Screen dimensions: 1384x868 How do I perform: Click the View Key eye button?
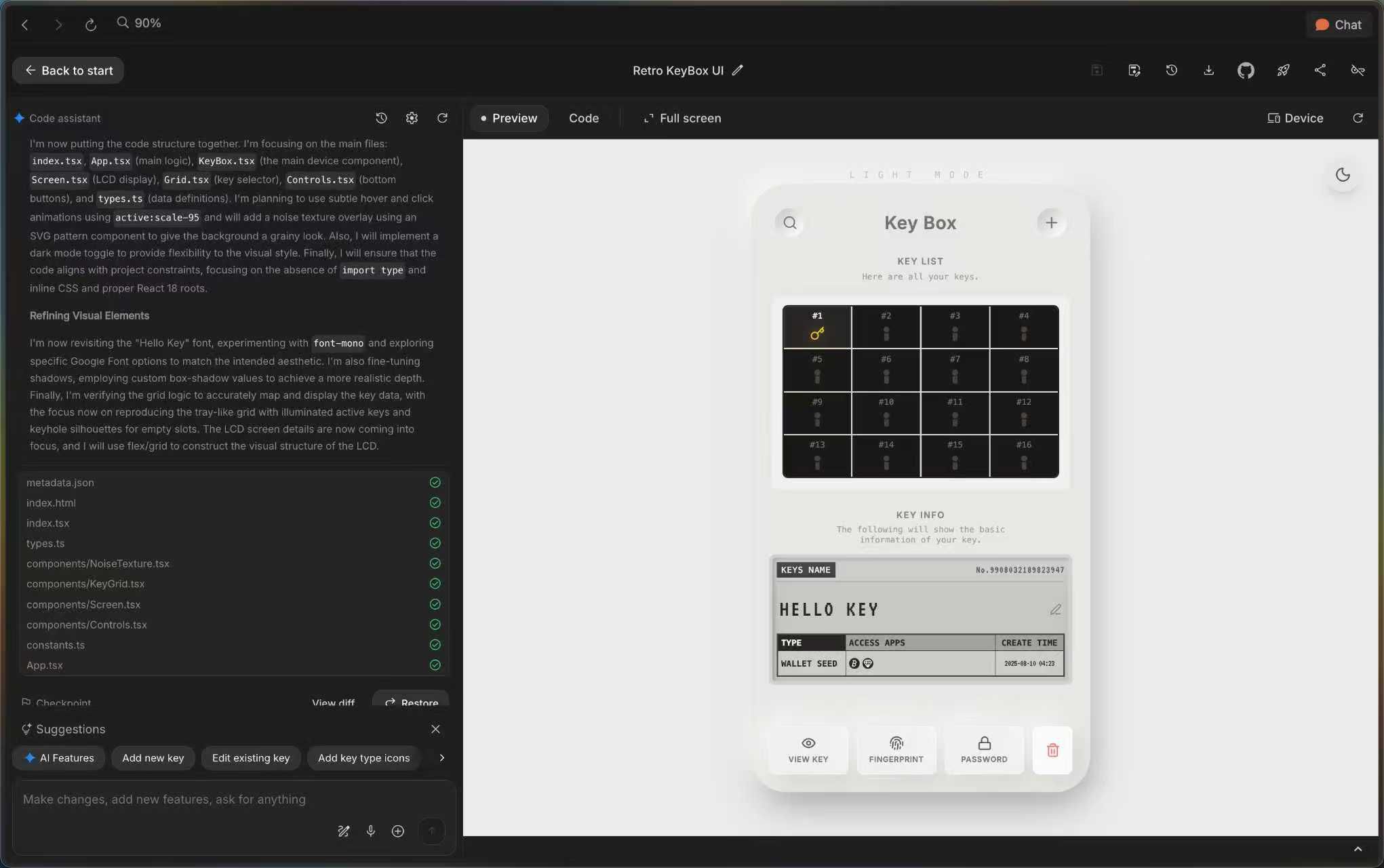(808, 750)
